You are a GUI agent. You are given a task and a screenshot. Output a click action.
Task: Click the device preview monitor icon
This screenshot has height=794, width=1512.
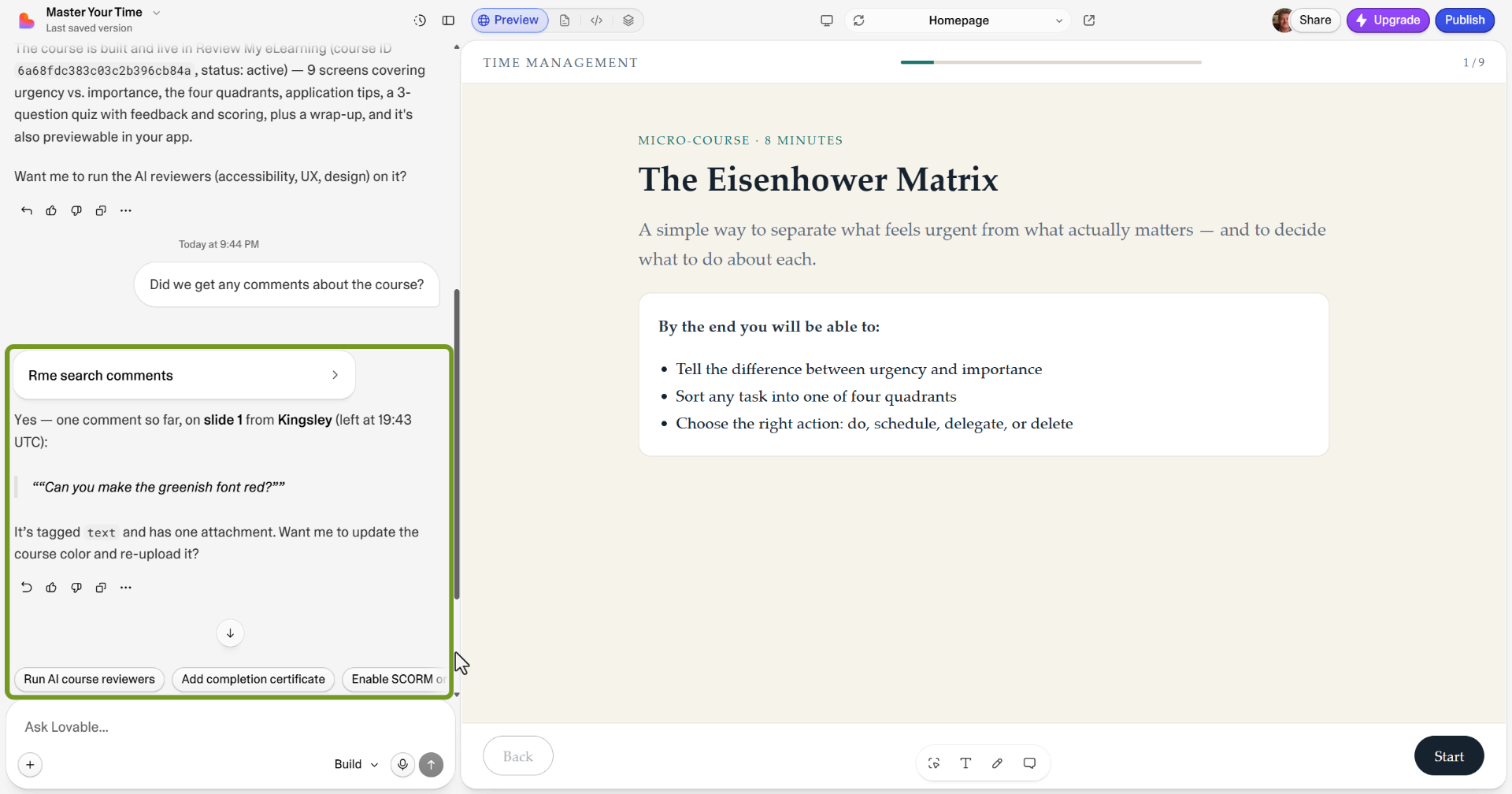(x=826, y=20)
